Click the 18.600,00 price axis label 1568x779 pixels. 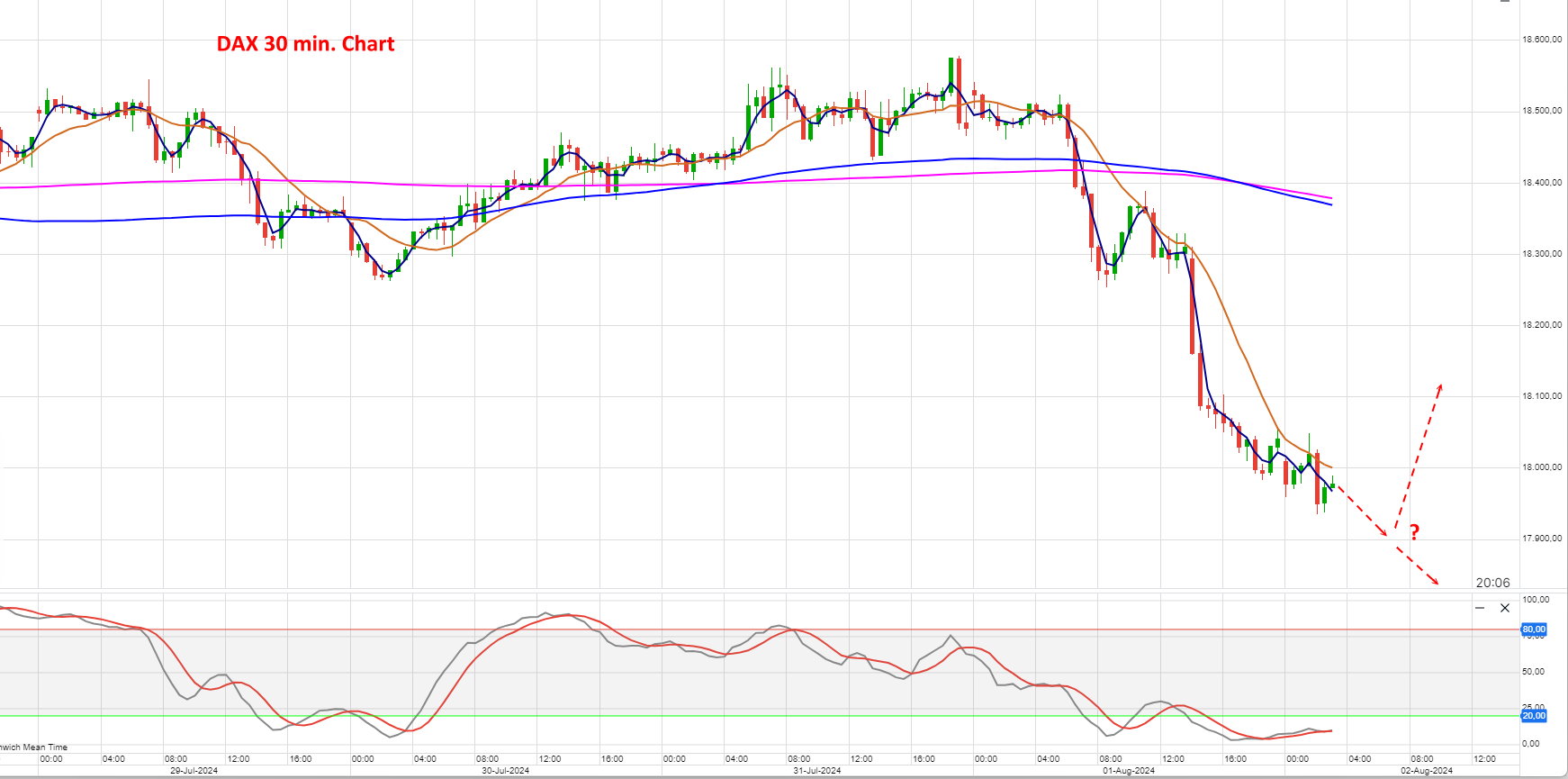pos(1542,40)
